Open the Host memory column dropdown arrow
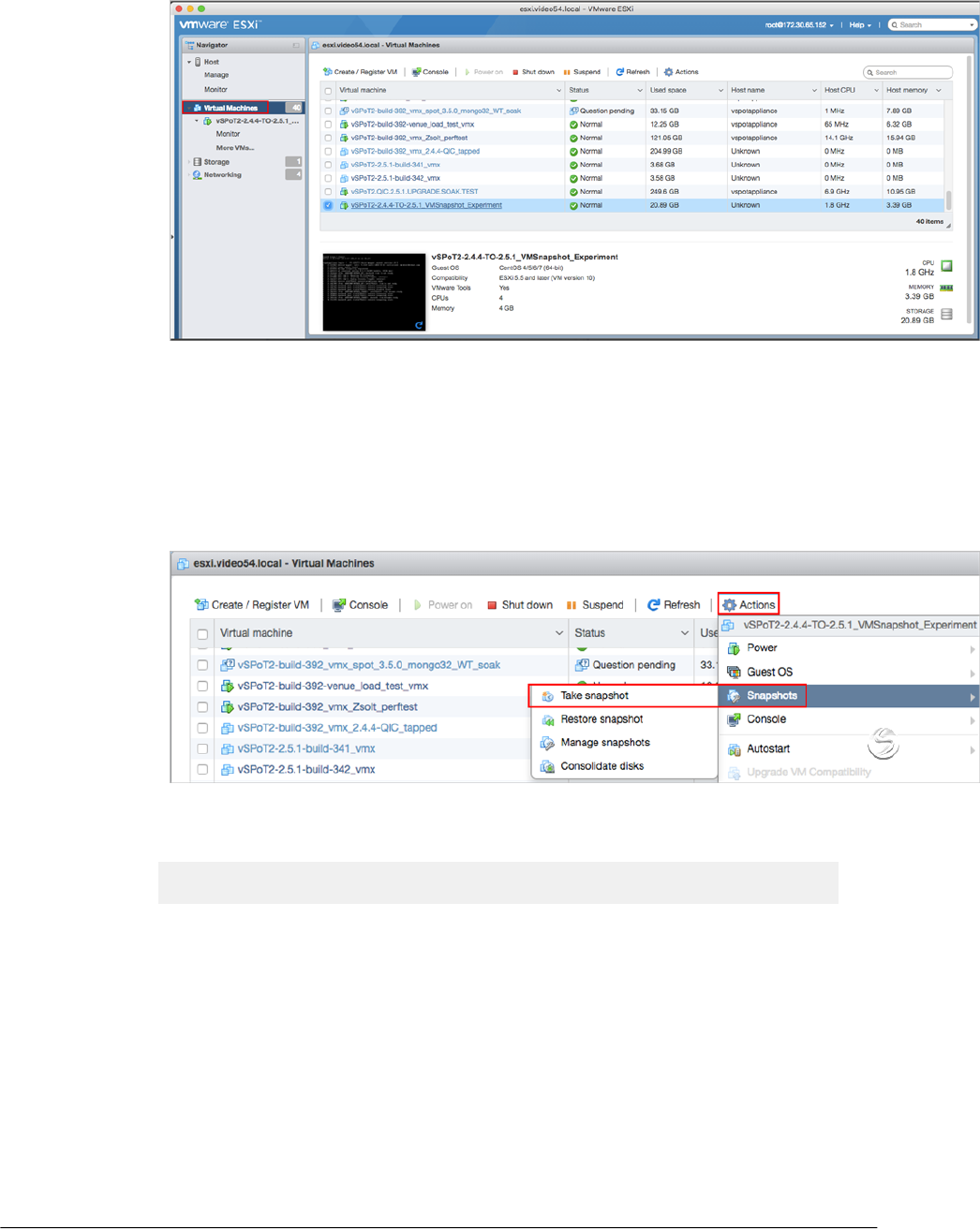Screen dimensions: 980x1229 point(939,91)
